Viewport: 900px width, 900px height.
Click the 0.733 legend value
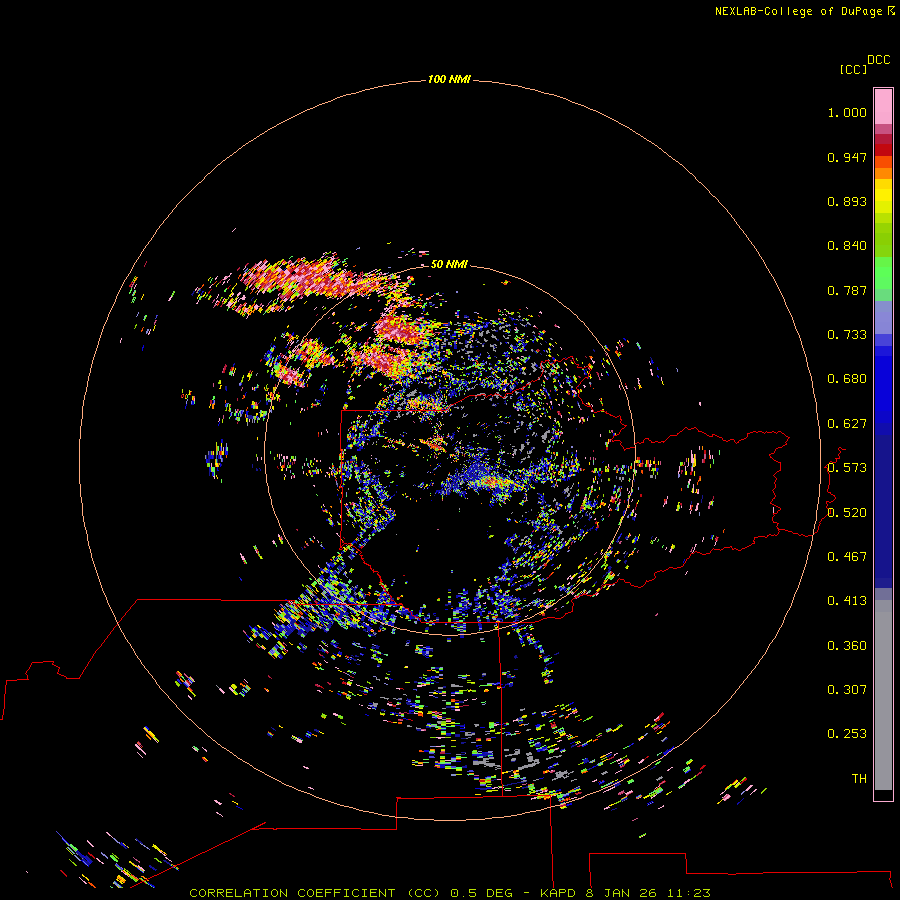tap(847, 335)
